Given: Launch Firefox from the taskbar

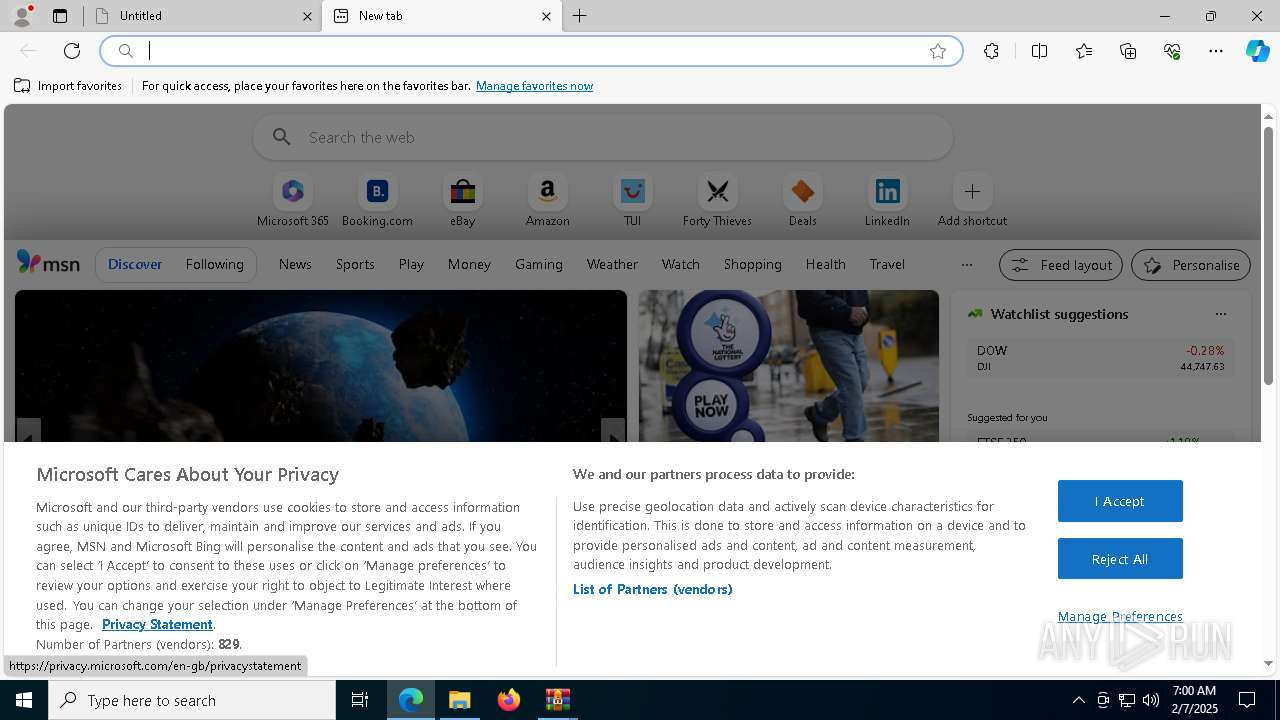Looking at the screenshot, I should tap(509, 700).
